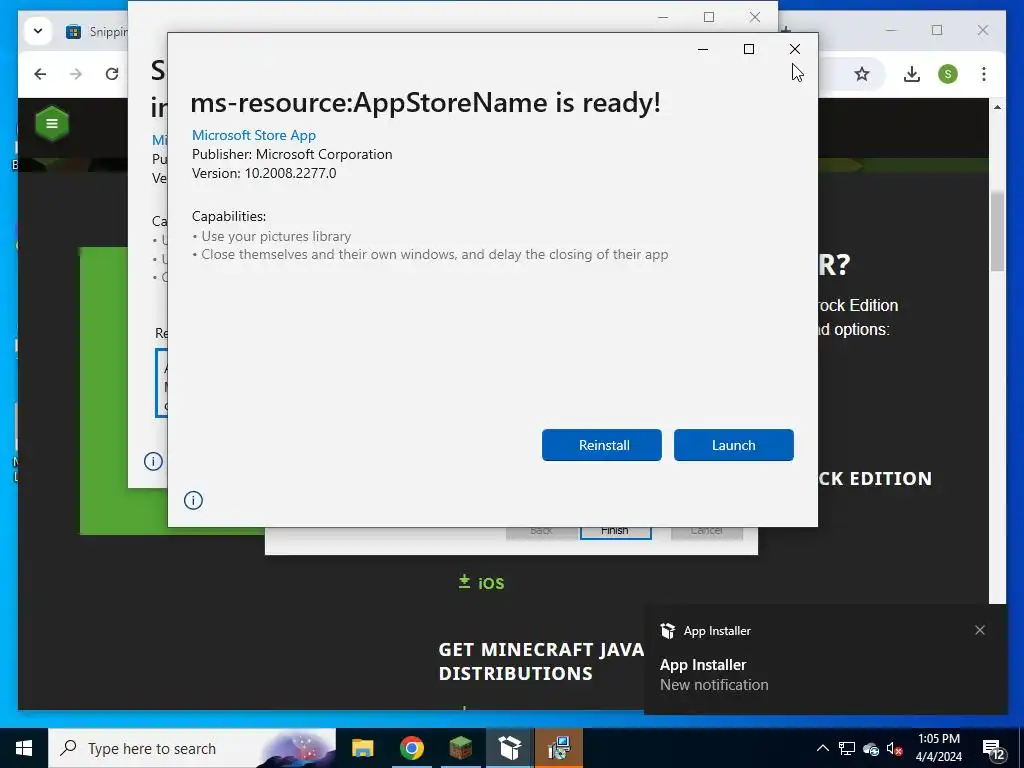Open the Action Center notifications icon
The width and height of the screenshot is (1024, 768).
[993, 749]
